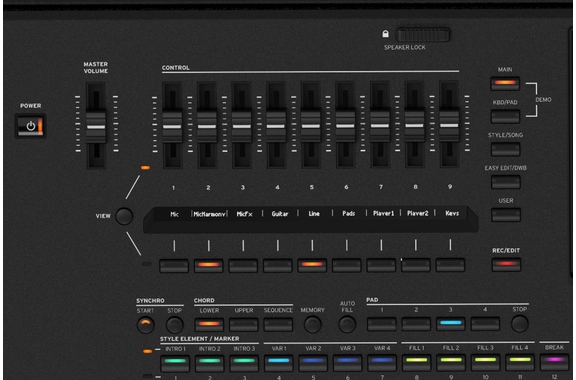Select the STYLE/SONG slider mode button

tap(505, 149)
